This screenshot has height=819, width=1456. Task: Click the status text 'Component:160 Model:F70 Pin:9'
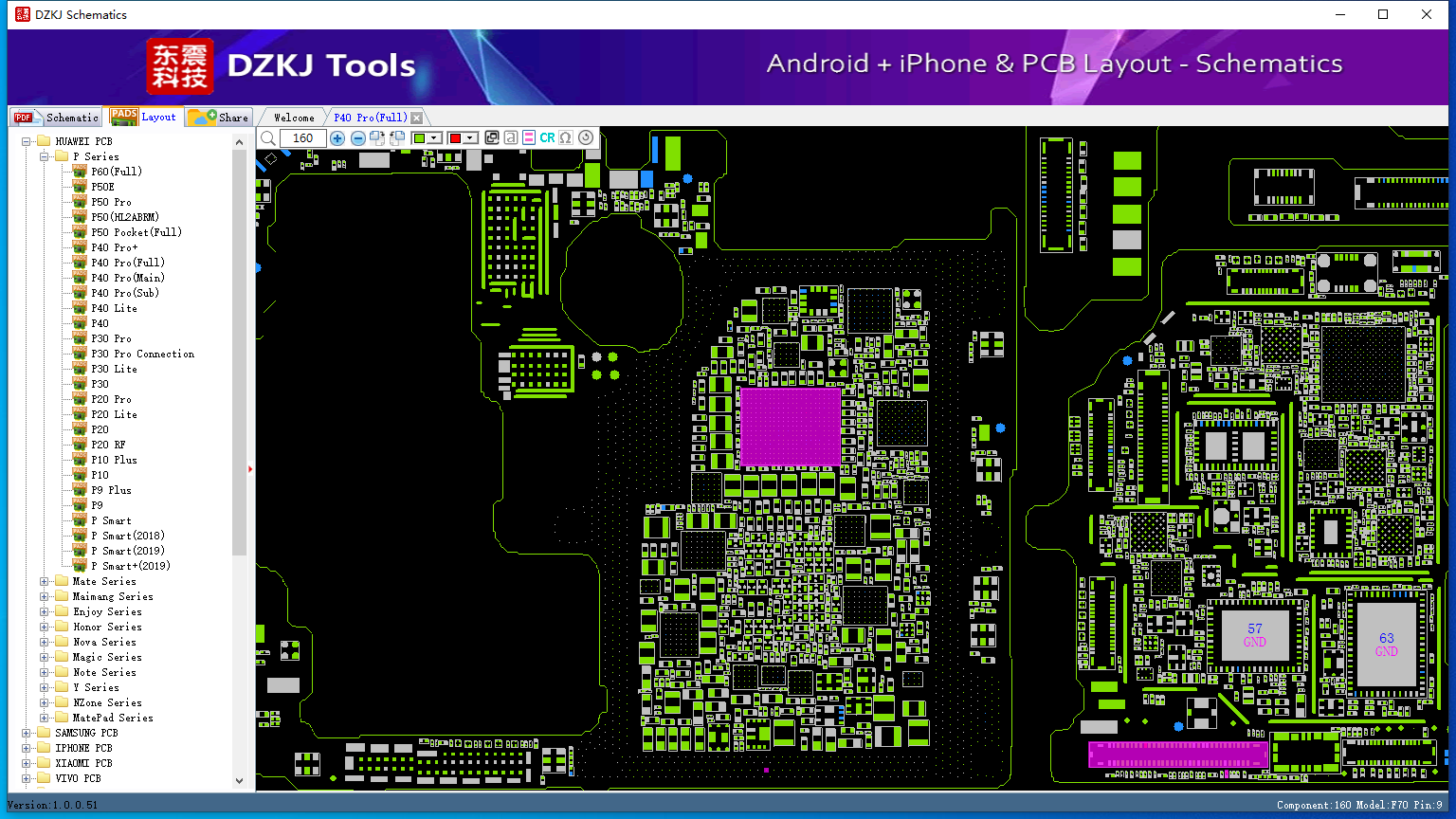click(x=1359, y=805)
